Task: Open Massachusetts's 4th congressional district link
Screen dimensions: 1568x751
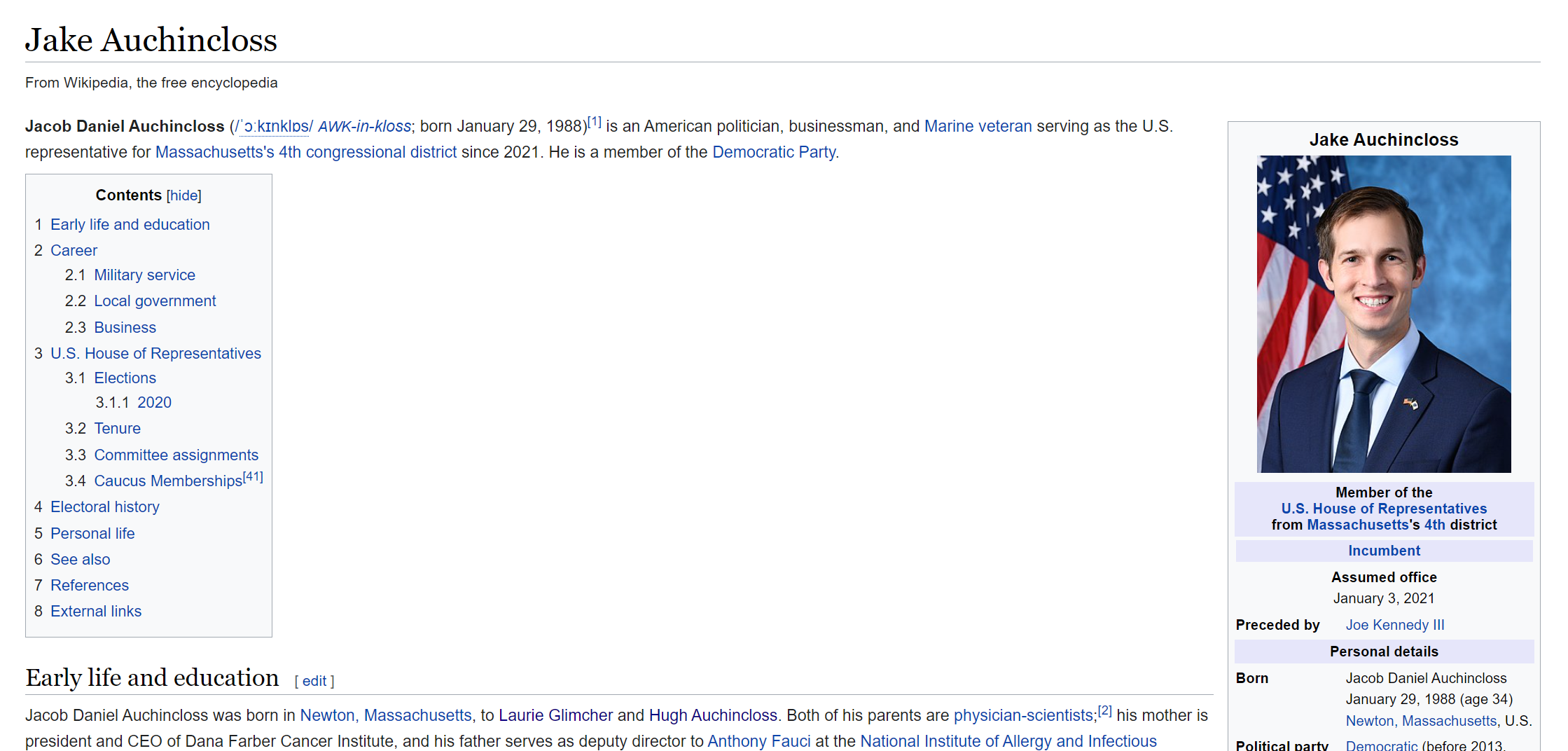Action: click(306, 152)
